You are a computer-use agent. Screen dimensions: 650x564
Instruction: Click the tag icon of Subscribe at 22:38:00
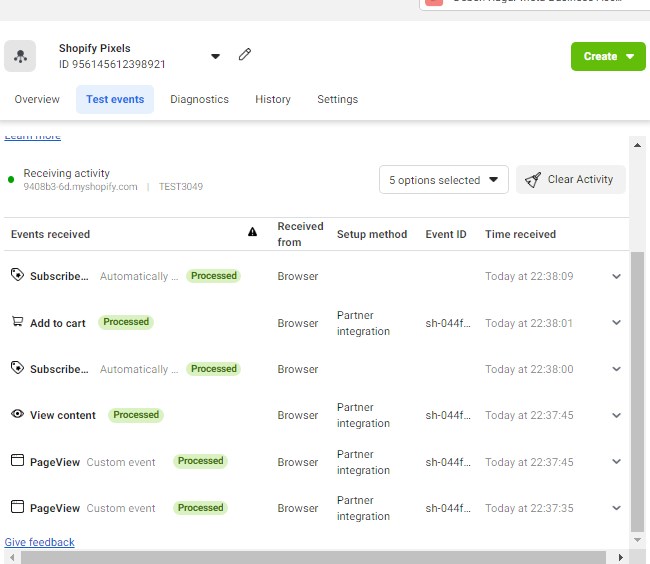[17, 368]
